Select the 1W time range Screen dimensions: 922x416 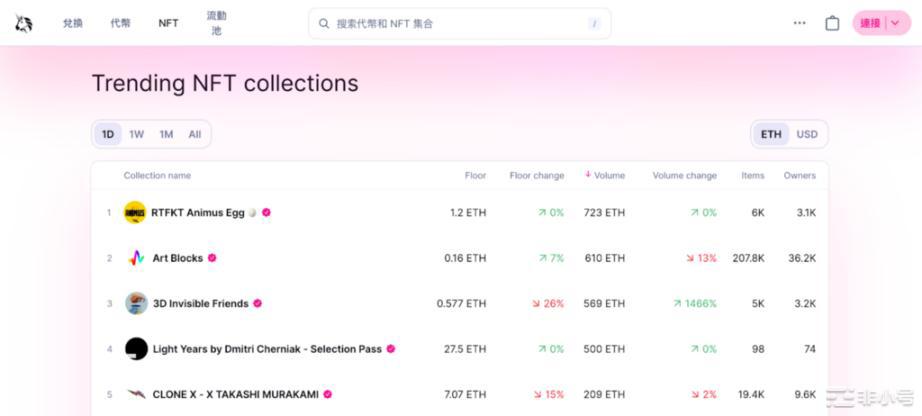pyautogui.click(x=136, y=134)
